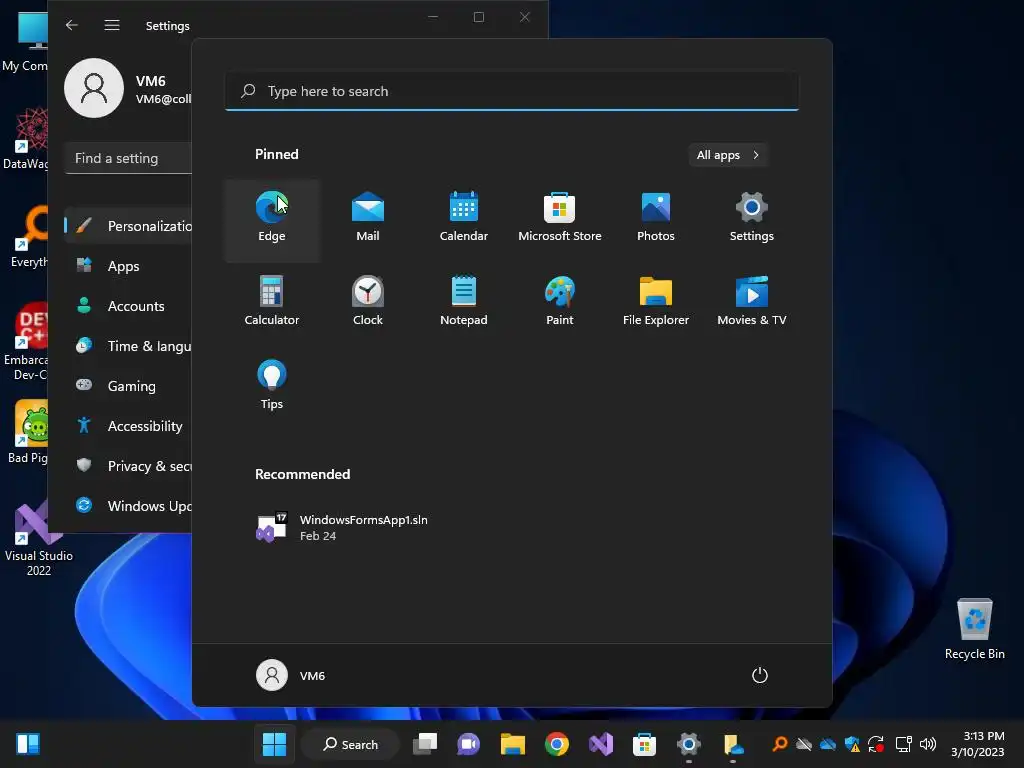Screen dimensions: 1024x768
Task: Select Personalization in the Settings sidebar
Action: click(128, 226)
